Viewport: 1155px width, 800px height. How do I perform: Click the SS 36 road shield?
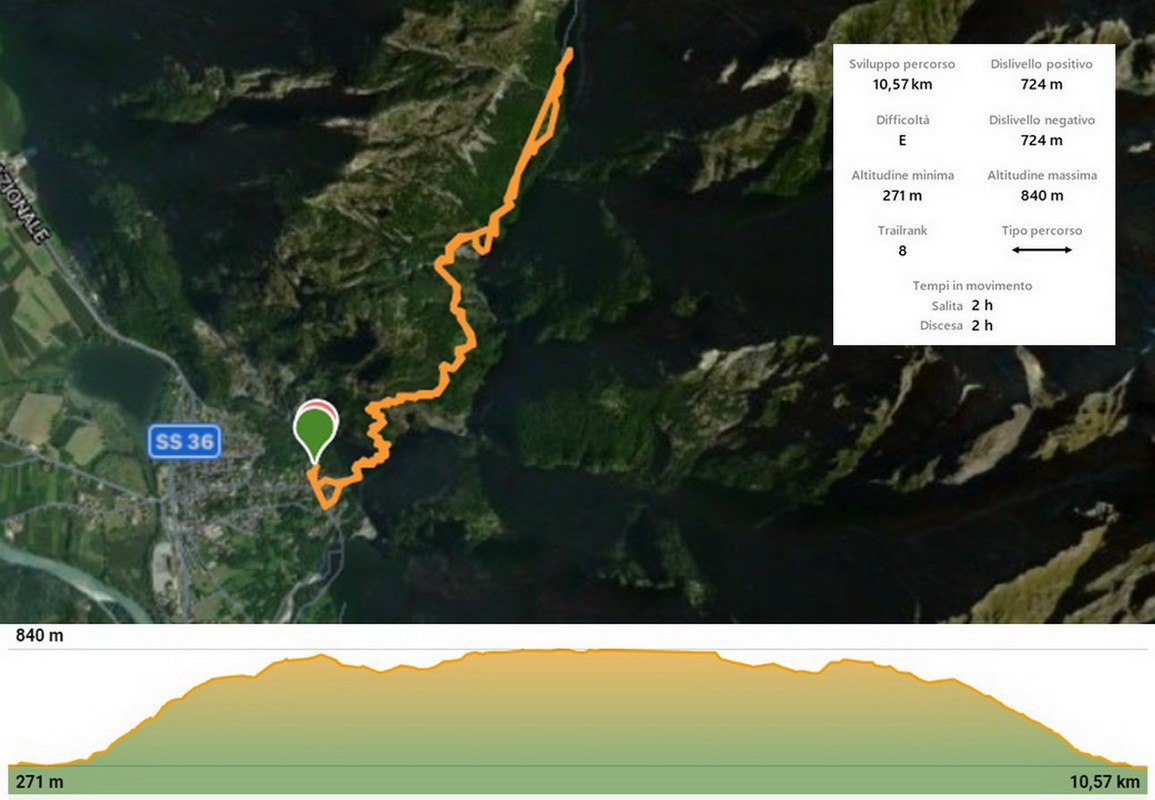tap(184, 442)
